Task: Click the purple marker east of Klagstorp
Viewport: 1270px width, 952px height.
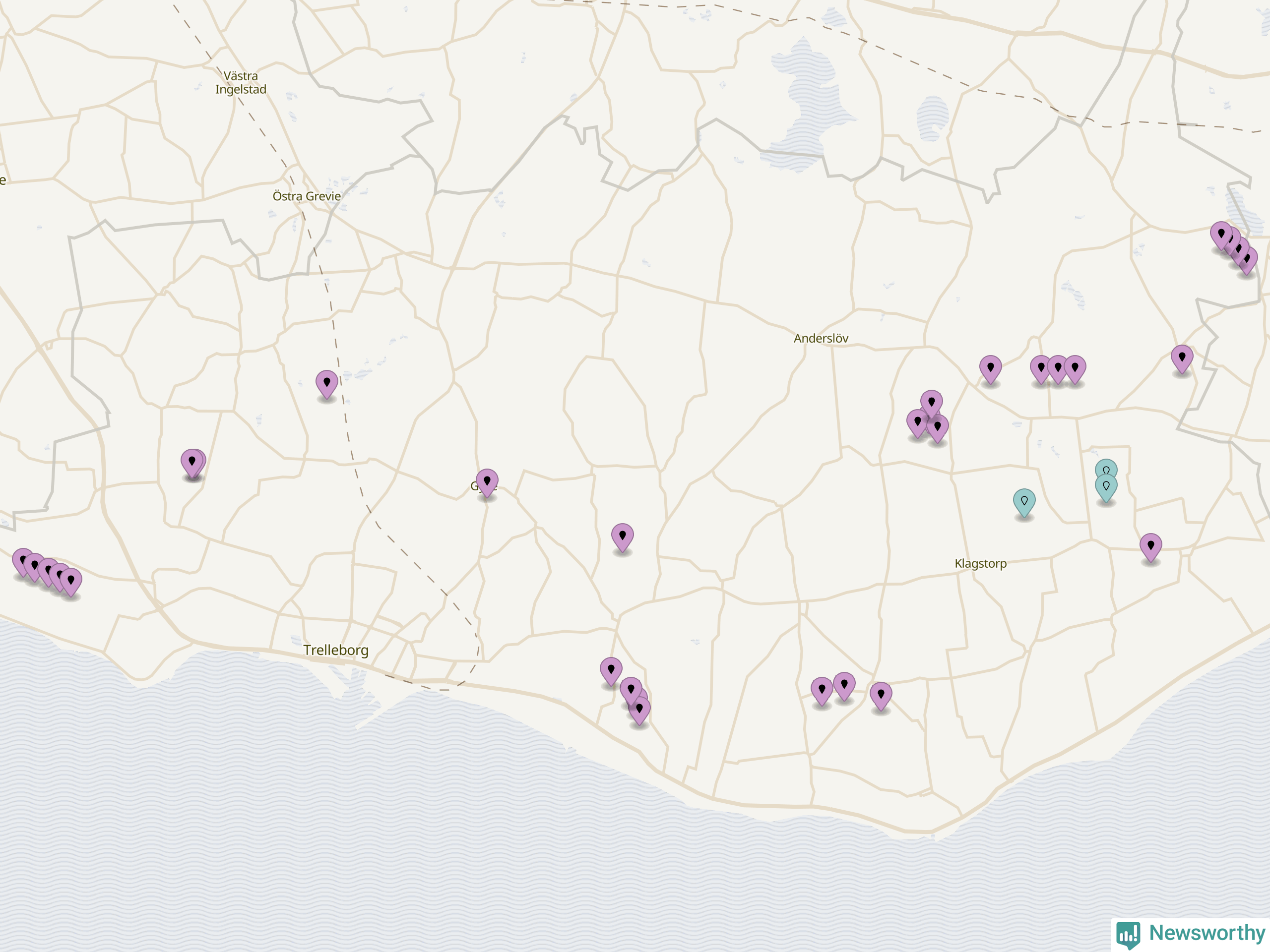Action: tap(1150, 547)
